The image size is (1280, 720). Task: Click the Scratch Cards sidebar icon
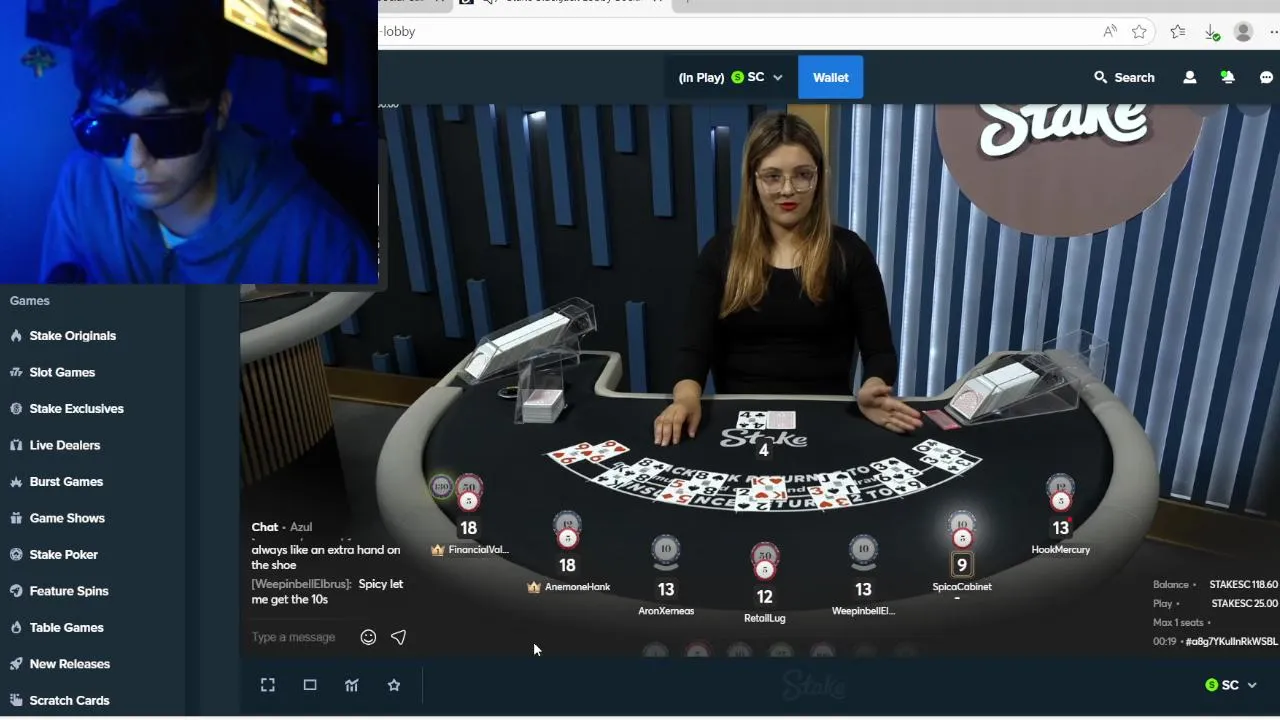point(16,701)
